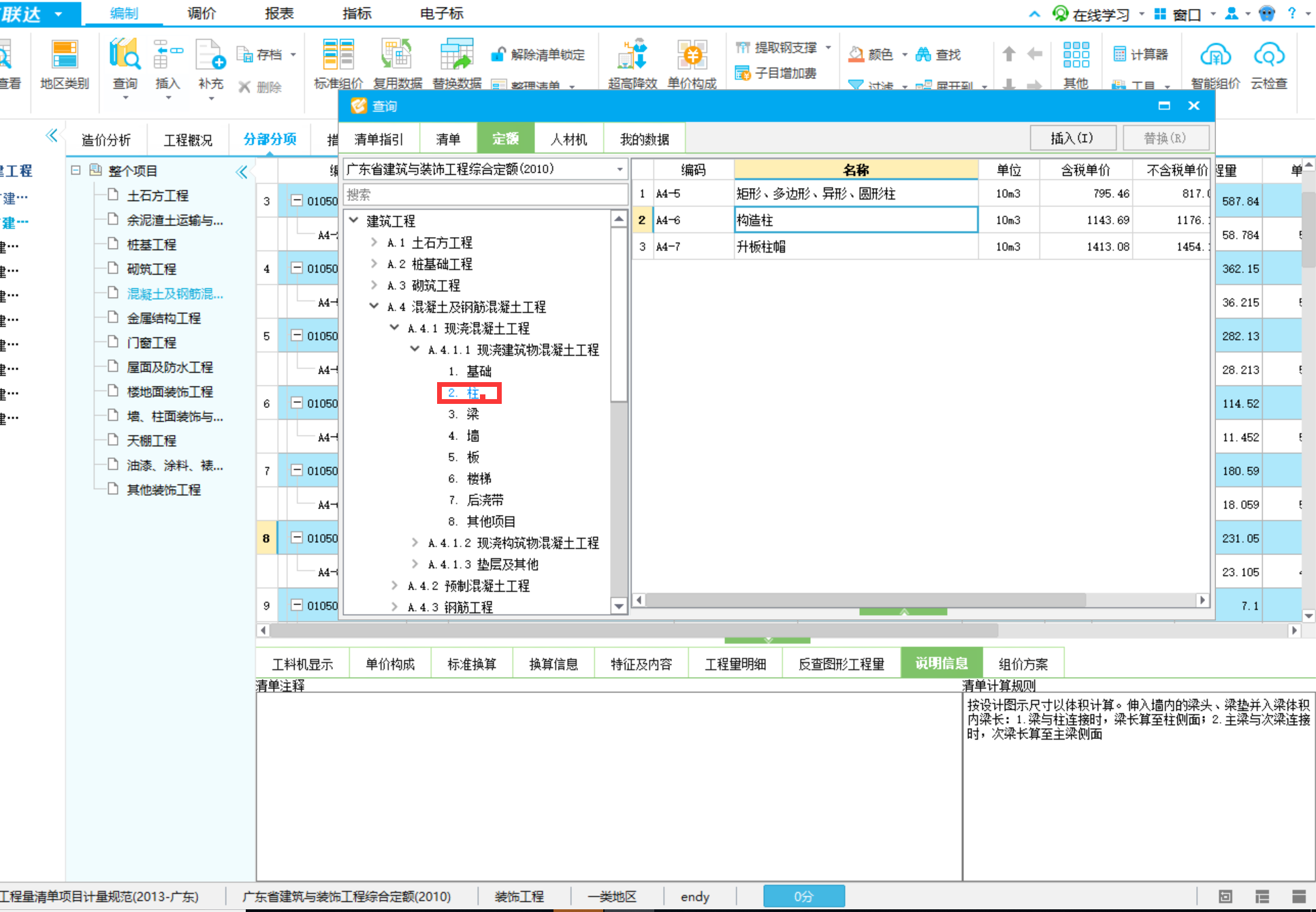Click 提取钢支撑 tool
Image resolution: width=1316 pixels, height=912 pixels.
tap(777, 48)
